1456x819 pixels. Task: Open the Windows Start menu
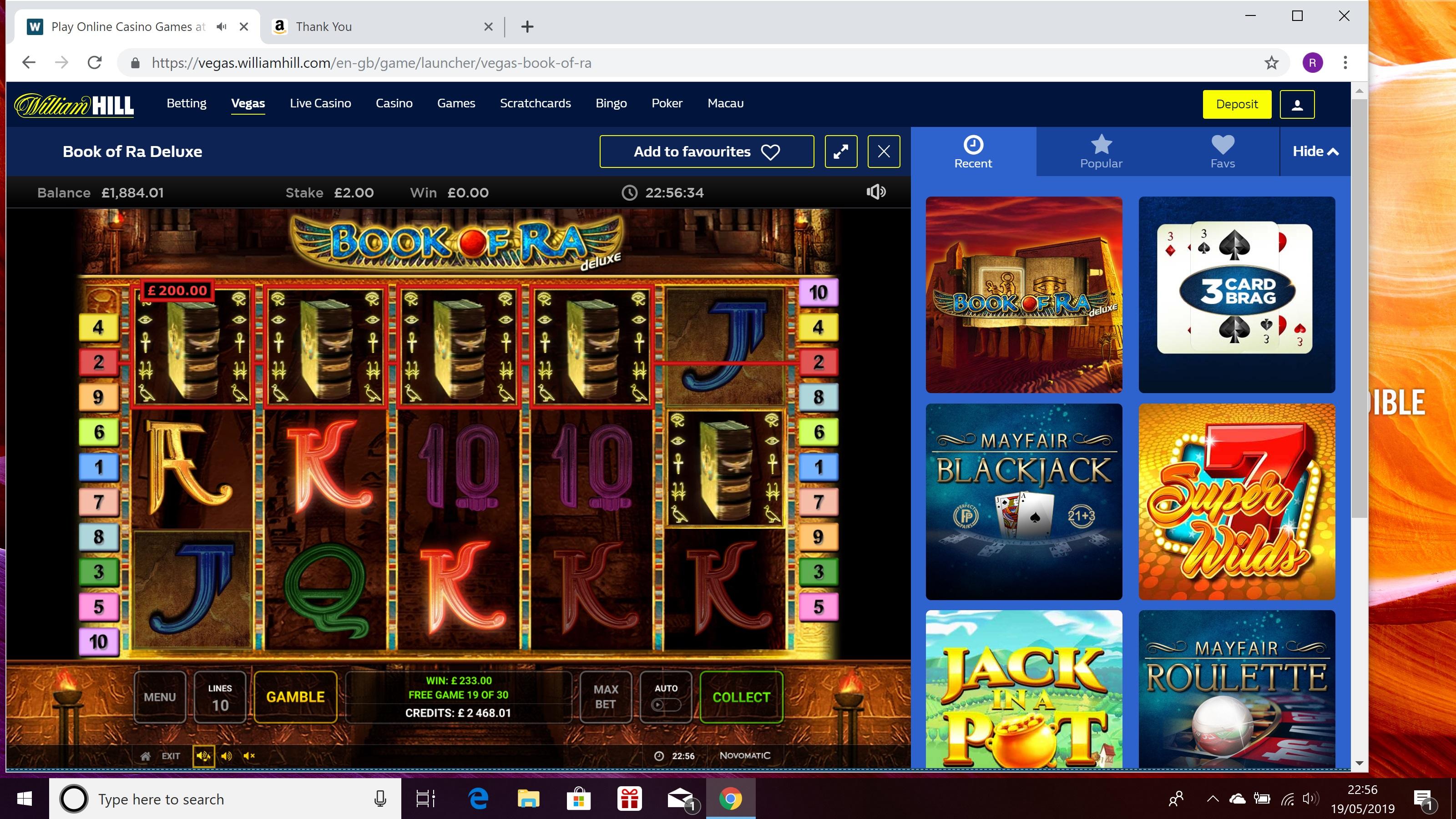[x=24, y=799]
